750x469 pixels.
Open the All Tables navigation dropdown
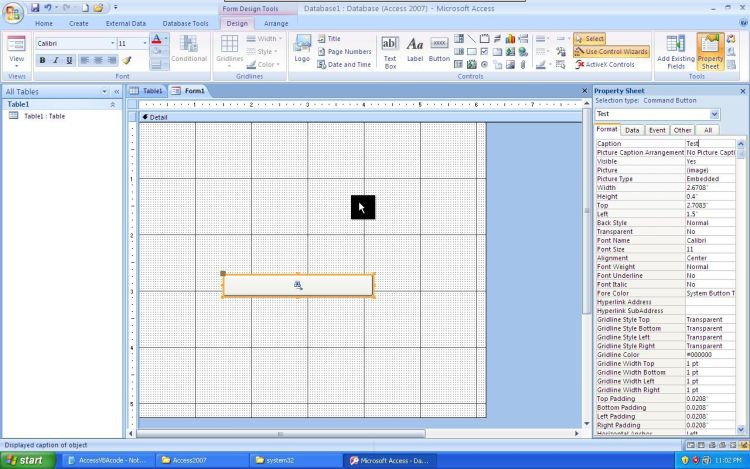click(x=104, y=91)
